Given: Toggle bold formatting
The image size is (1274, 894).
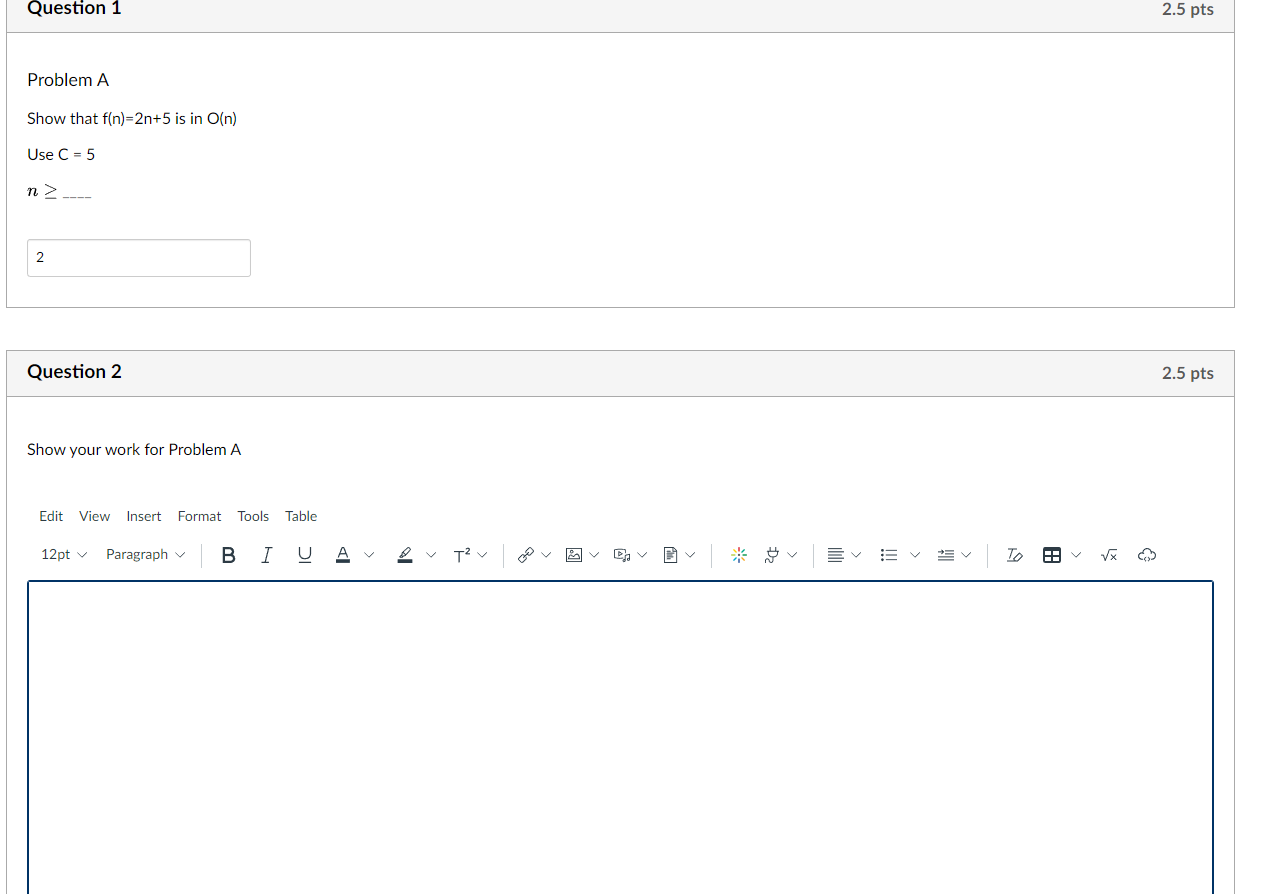Looking at the screenshot, I should pos(228,554).
